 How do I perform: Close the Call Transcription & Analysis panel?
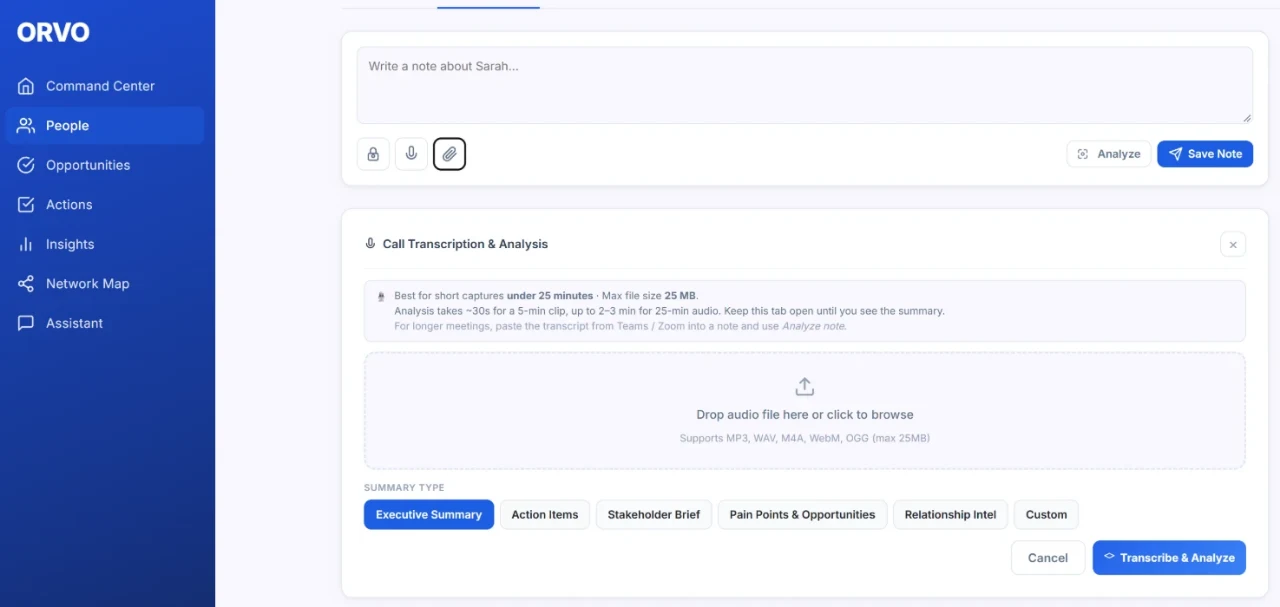(x=1233, y=244)
